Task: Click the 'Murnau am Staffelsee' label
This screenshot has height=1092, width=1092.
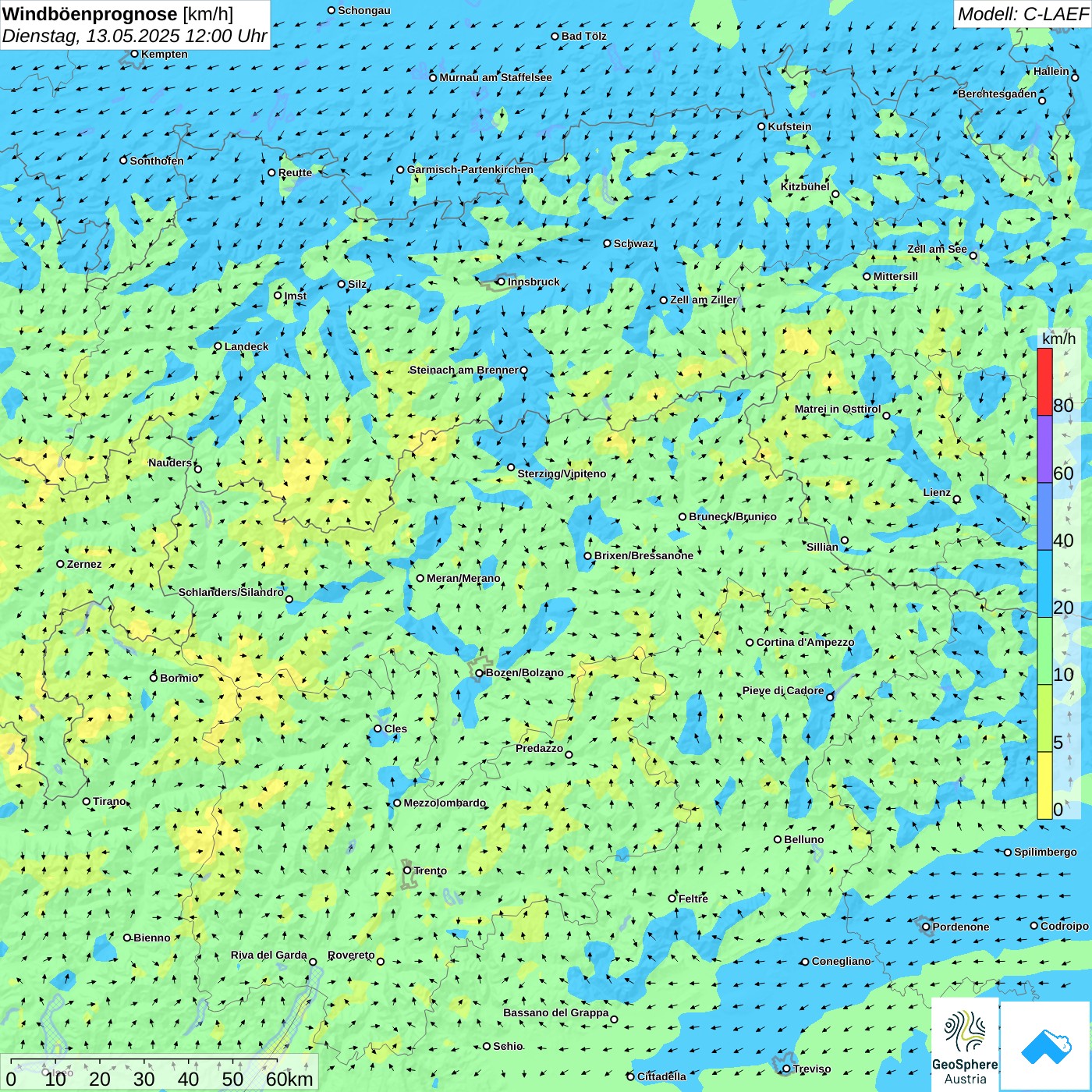Action: click(496, 77)
